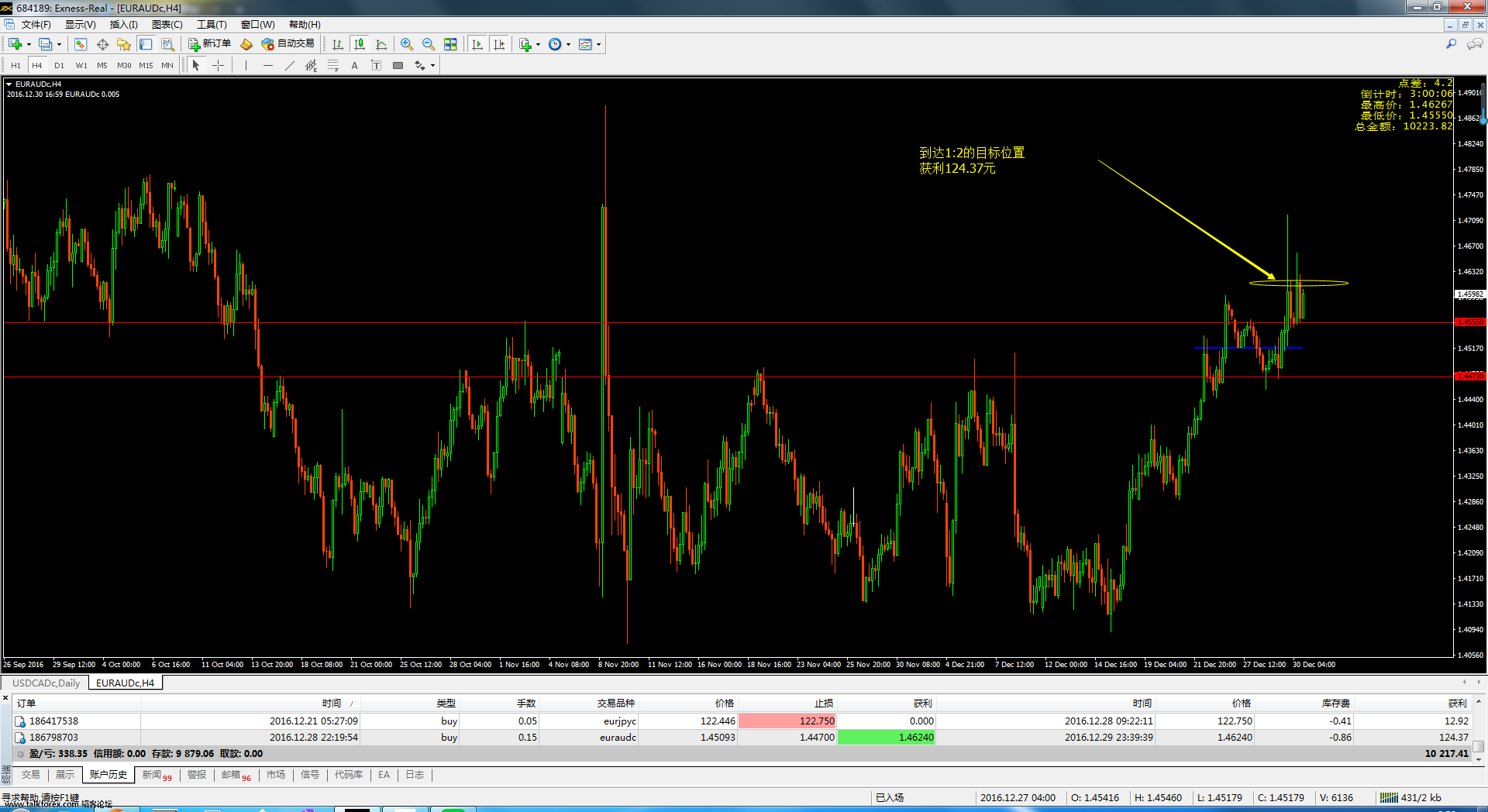Click the 新订单 new order button
The width and height of the screenshot is (1488, 812).
pyautogui.click(x=209, y=44)
